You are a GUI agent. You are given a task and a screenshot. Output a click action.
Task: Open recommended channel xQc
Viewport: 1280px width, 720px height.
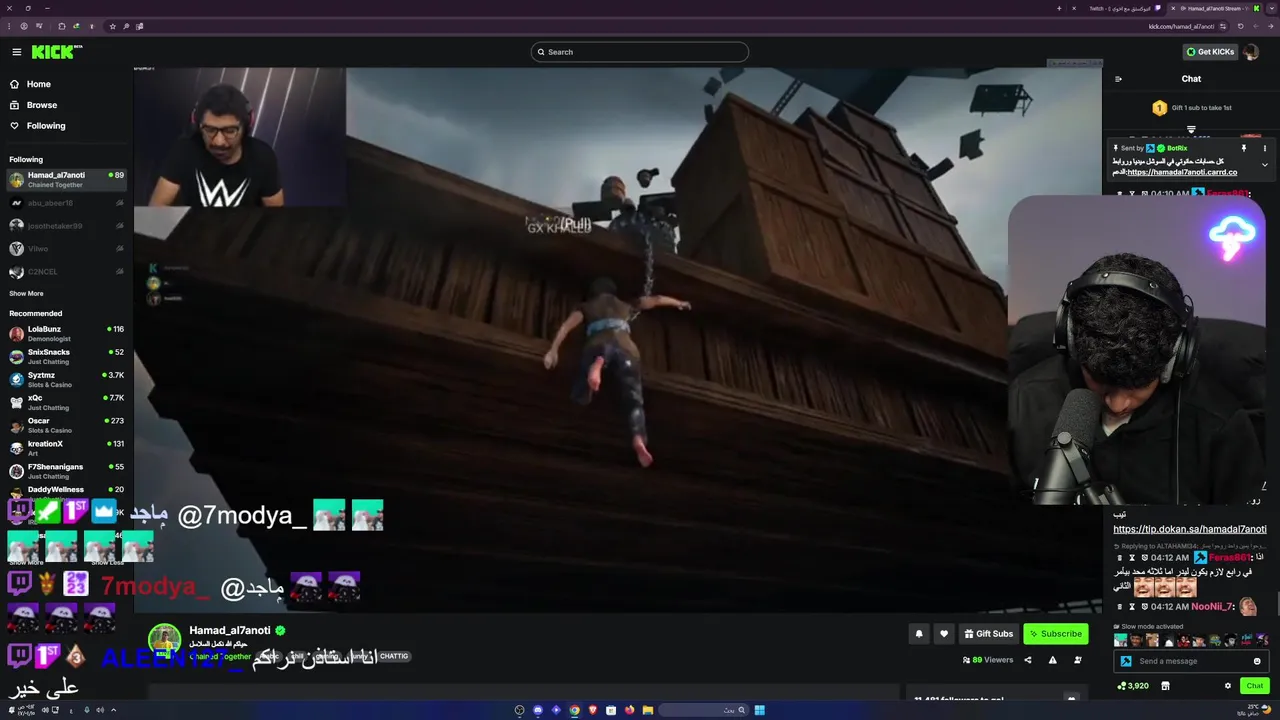coord(66,403)
